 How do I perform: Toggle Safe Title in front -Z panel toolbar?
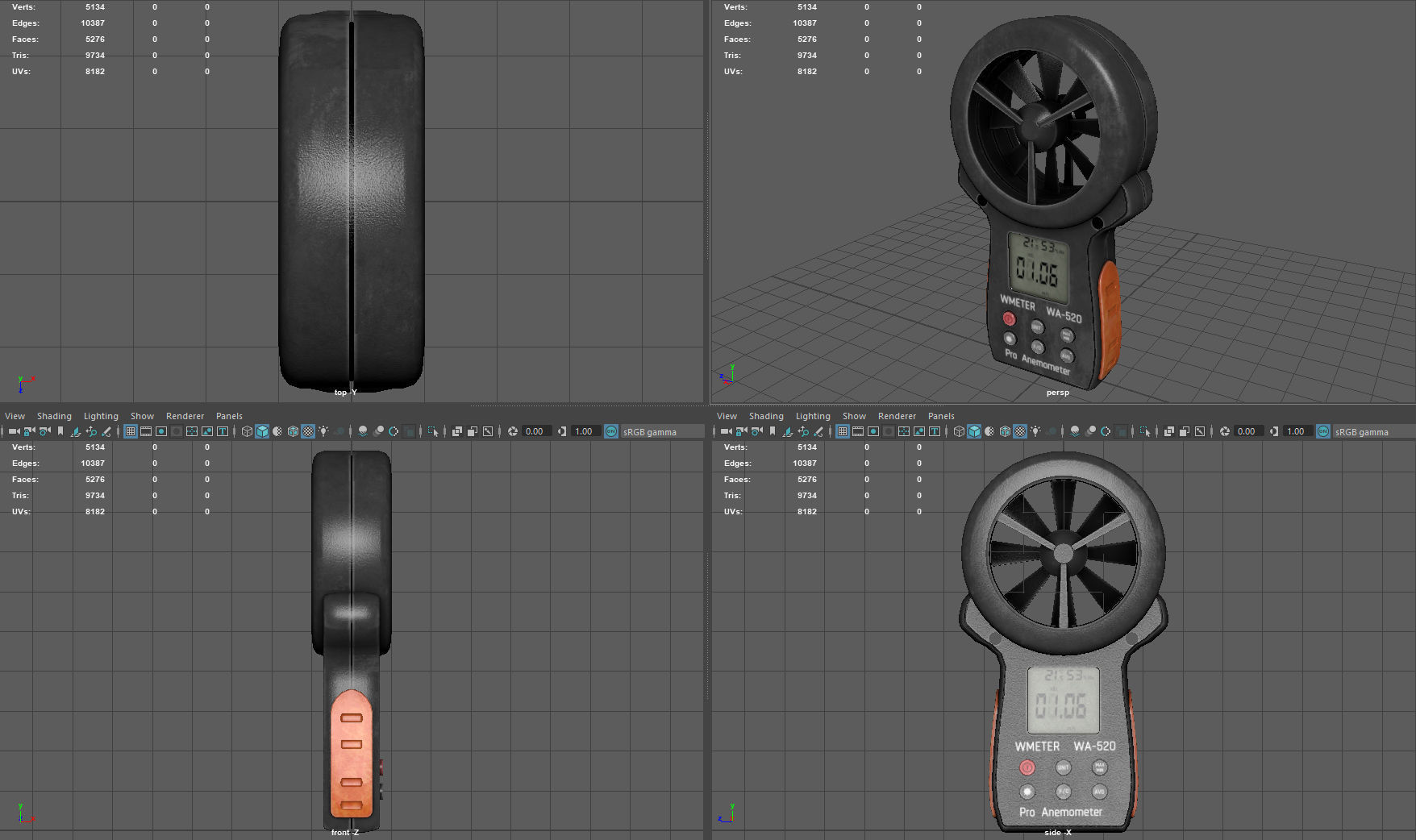[x=222, y=431]
